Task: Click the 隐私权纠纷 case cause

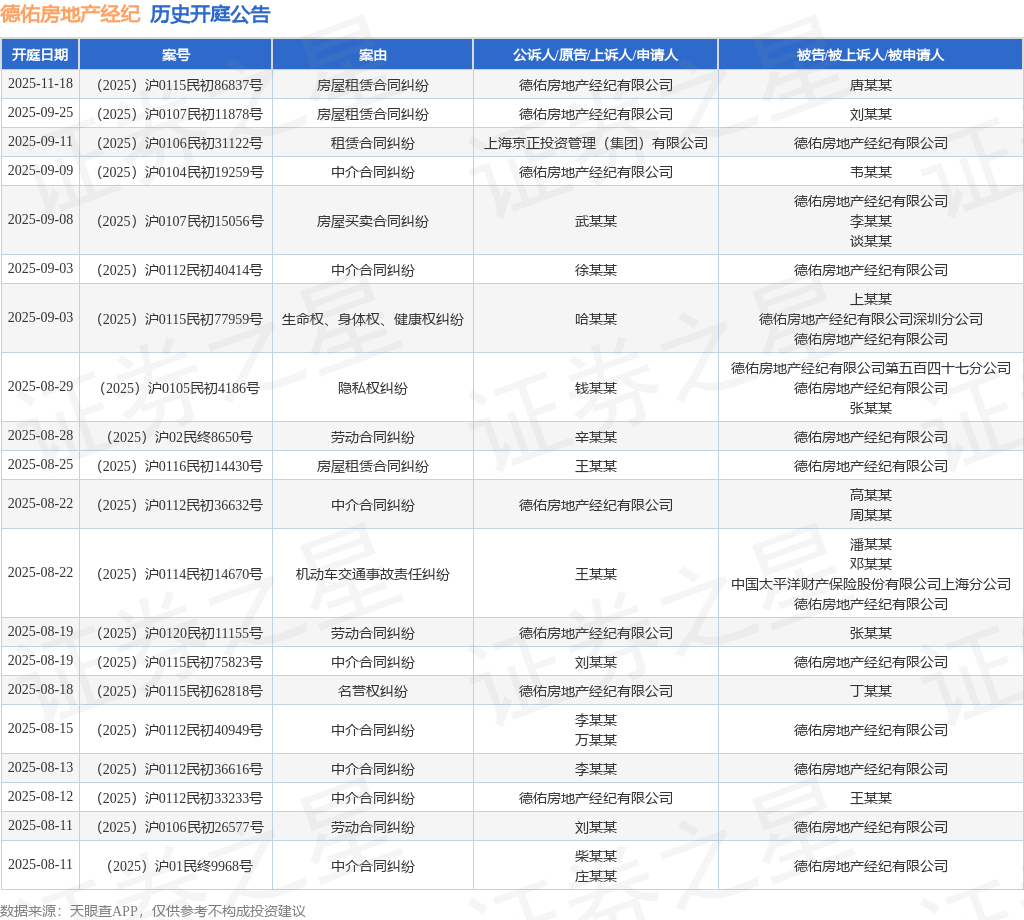Action: [x=373, y=389]
